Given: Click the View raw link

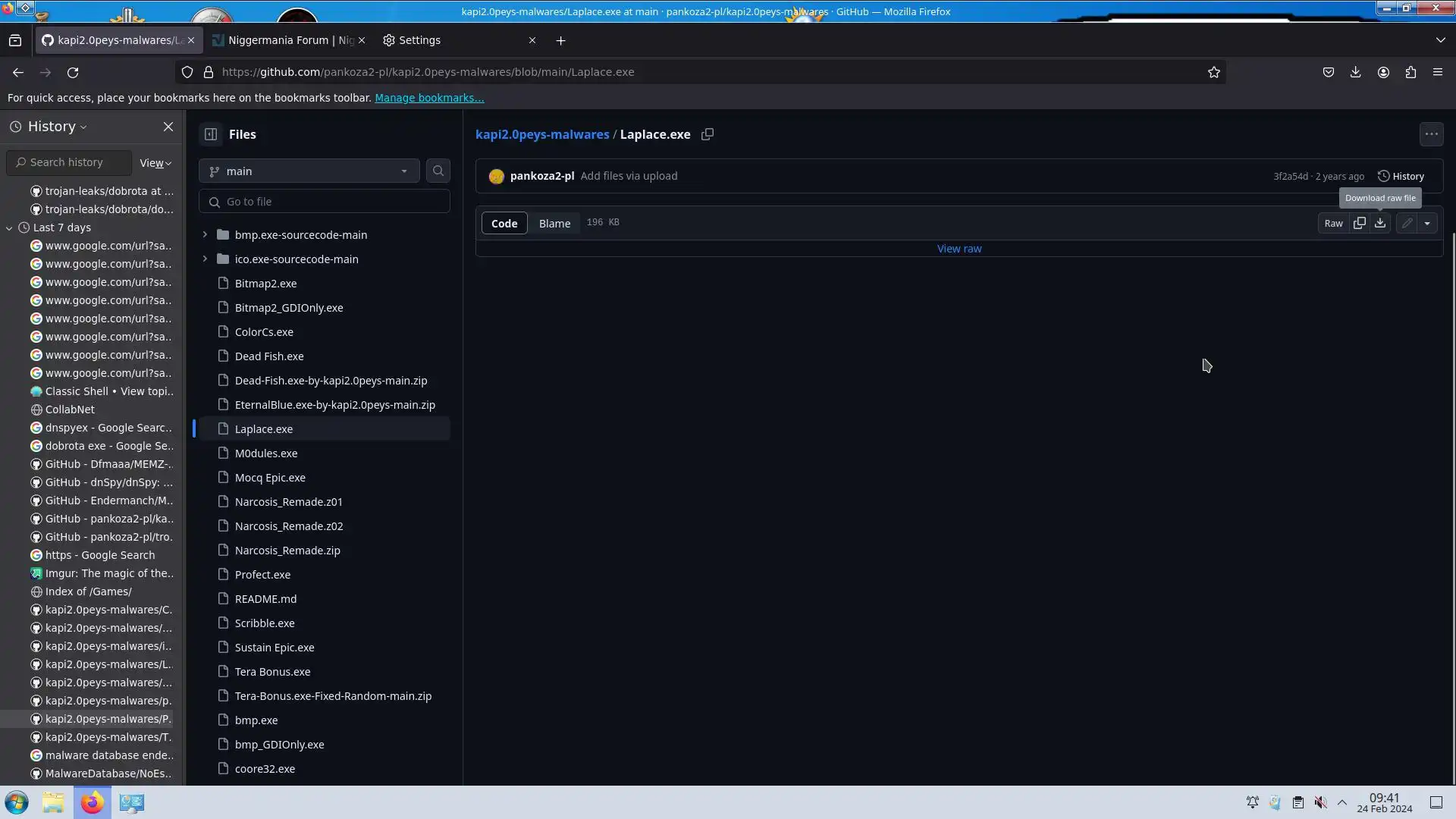Looking at the screenshot, I should (x=959, y=249).
